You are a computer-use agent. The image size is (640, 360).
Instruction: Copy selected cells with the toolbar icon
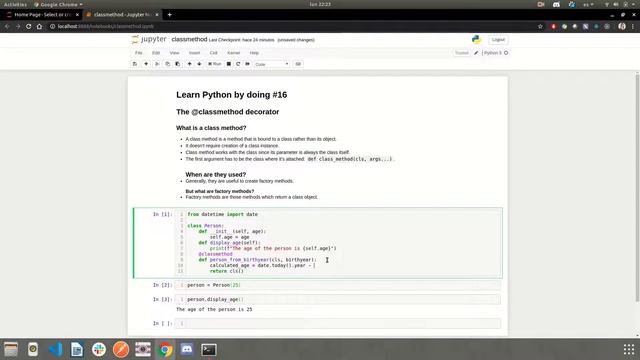click(167, 64)
